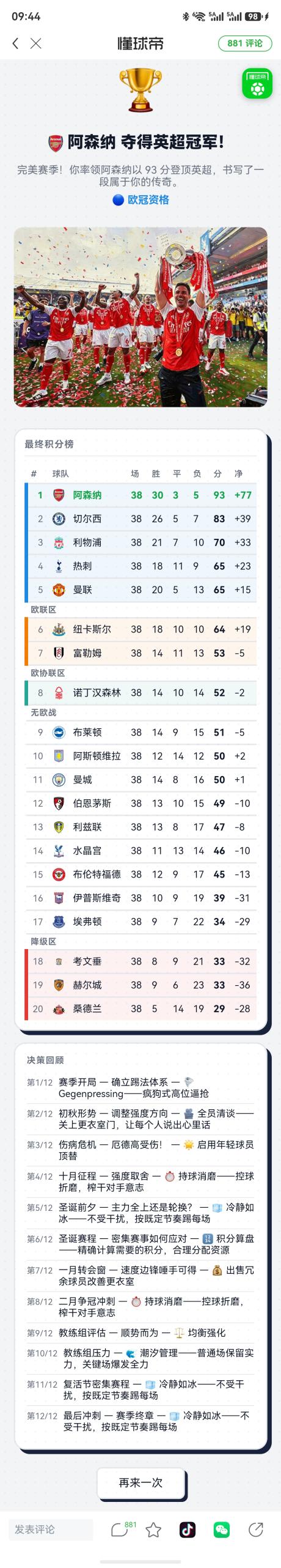281x1568 pixels.
Task: Open the 881 评论 comments button
Action: click(x=245, y=43)
